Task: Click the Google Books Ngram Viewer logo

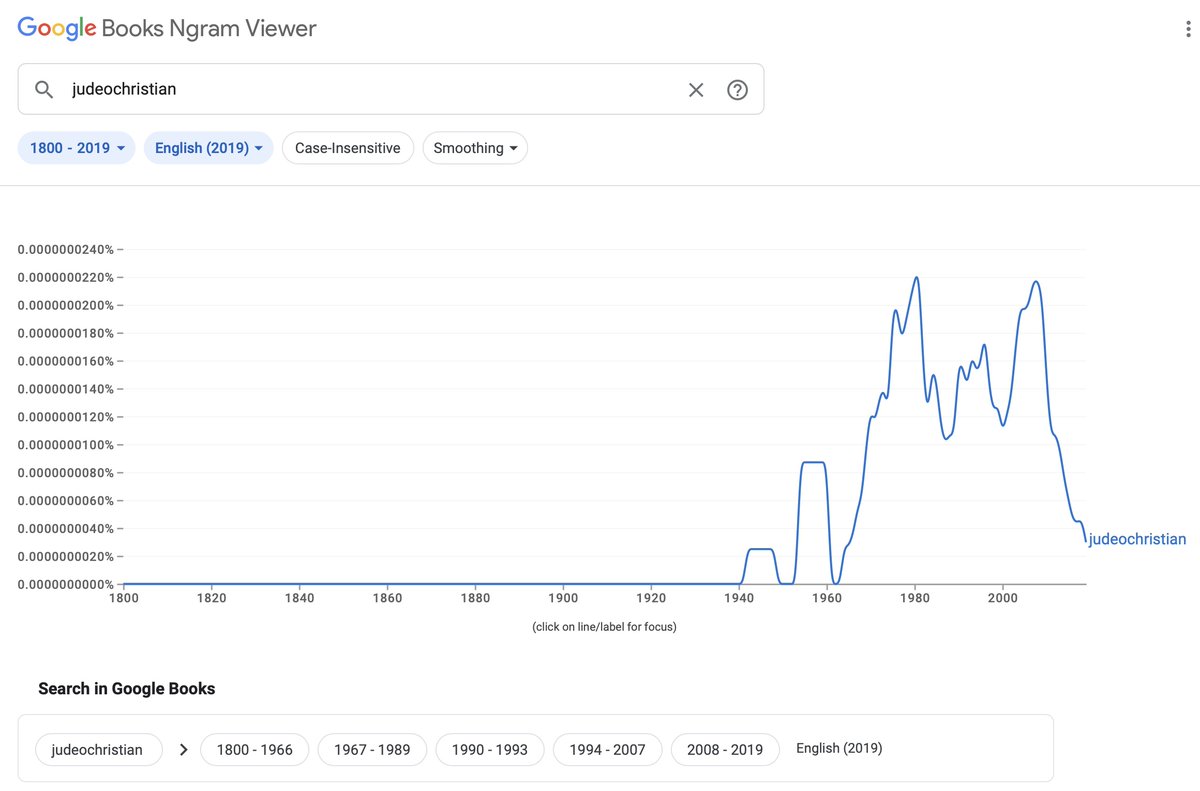Action: 167,29
